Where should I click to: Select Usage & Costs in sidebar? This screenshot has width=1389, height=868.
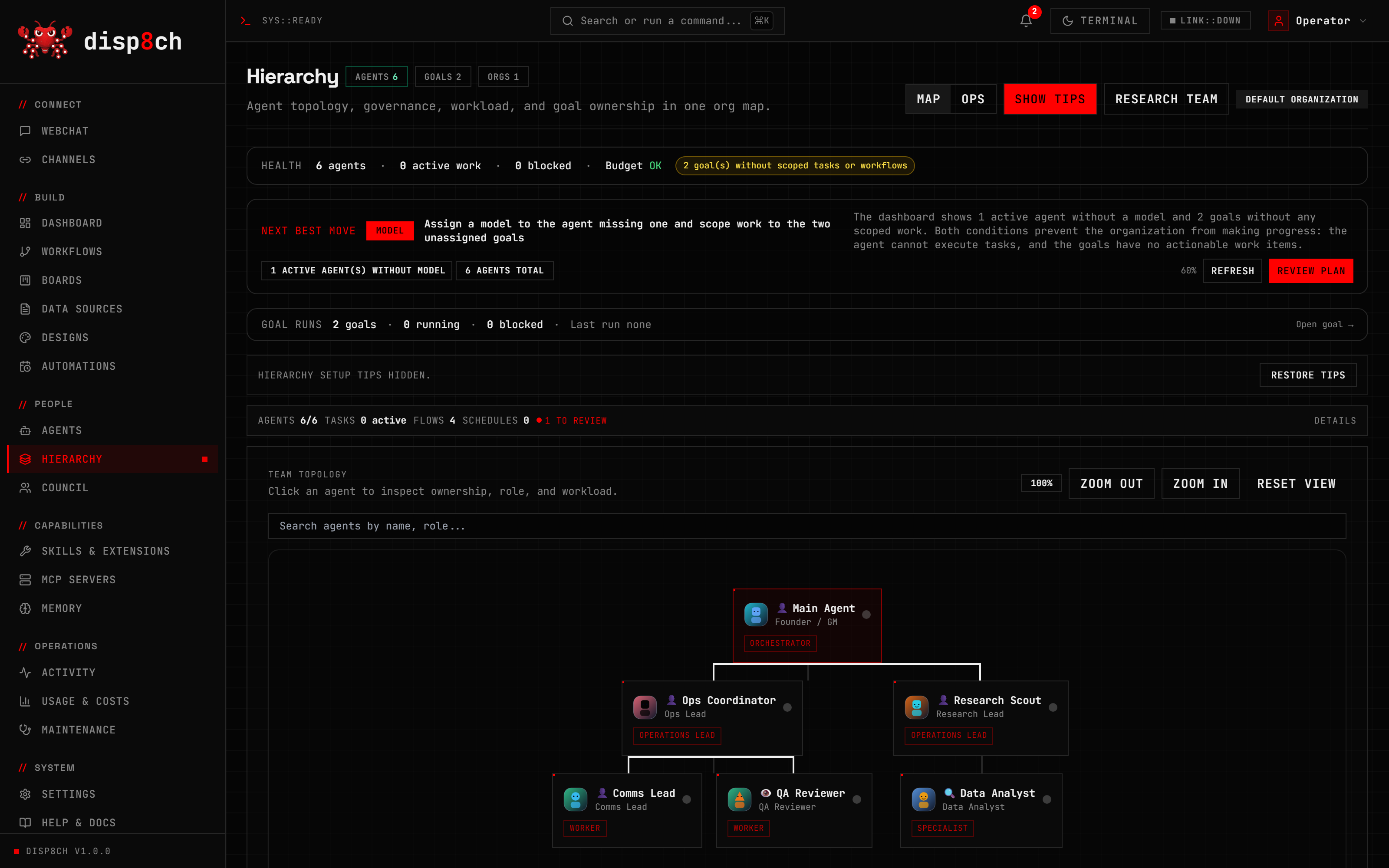(x=112, y=701)
